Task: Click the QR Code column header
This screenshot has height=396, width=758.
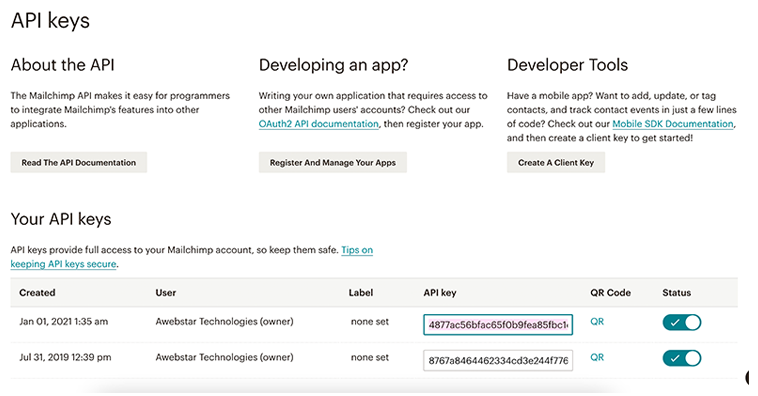Action: (x=611, y=293)
